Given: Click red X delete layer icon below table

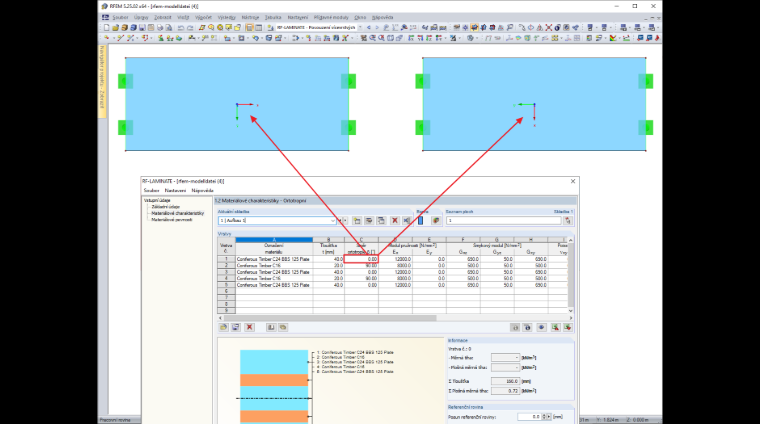Looking at the screenshot, I should [250, 328].
